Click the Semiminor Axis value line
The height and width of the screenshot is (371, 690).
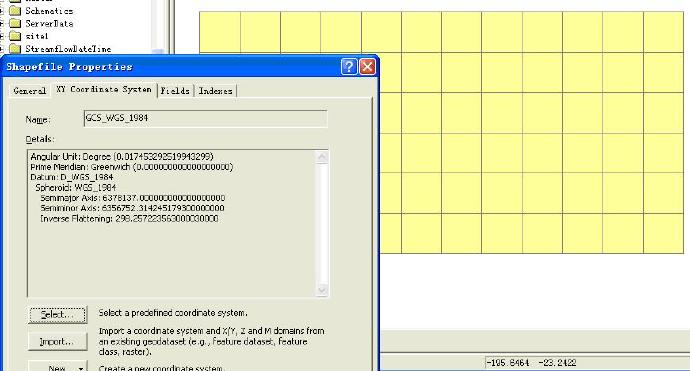click(132, 208)
